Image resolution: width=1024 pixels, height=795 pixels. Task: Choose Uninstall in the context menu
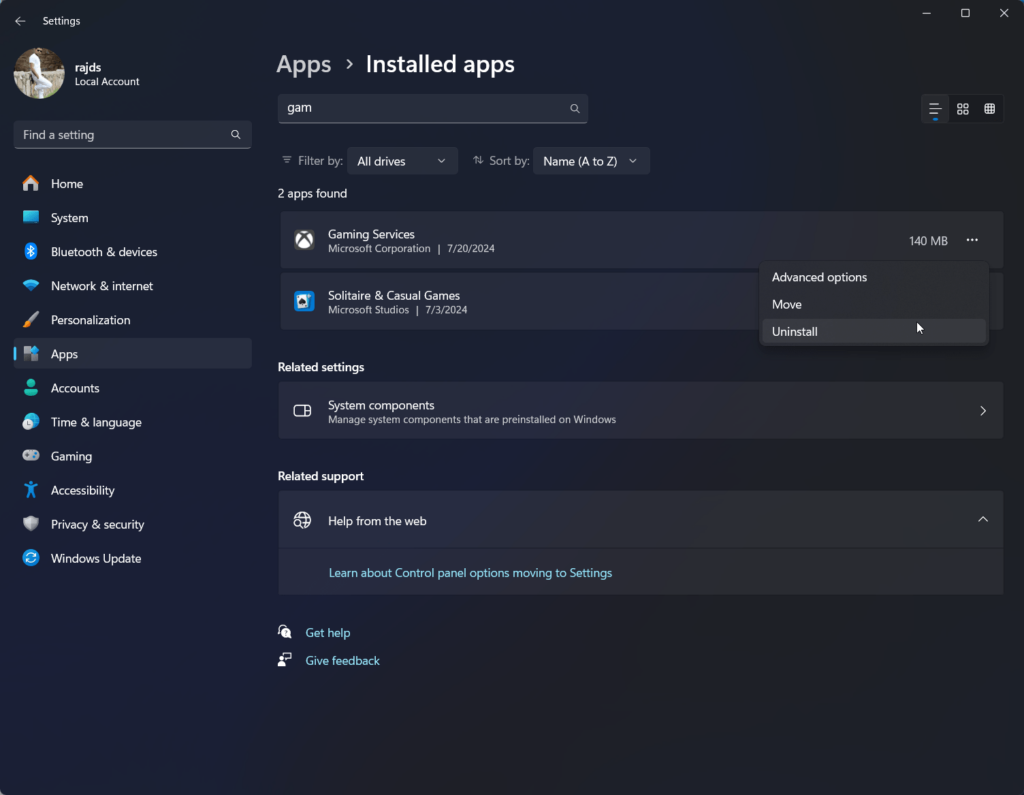[x=874, y=331]
